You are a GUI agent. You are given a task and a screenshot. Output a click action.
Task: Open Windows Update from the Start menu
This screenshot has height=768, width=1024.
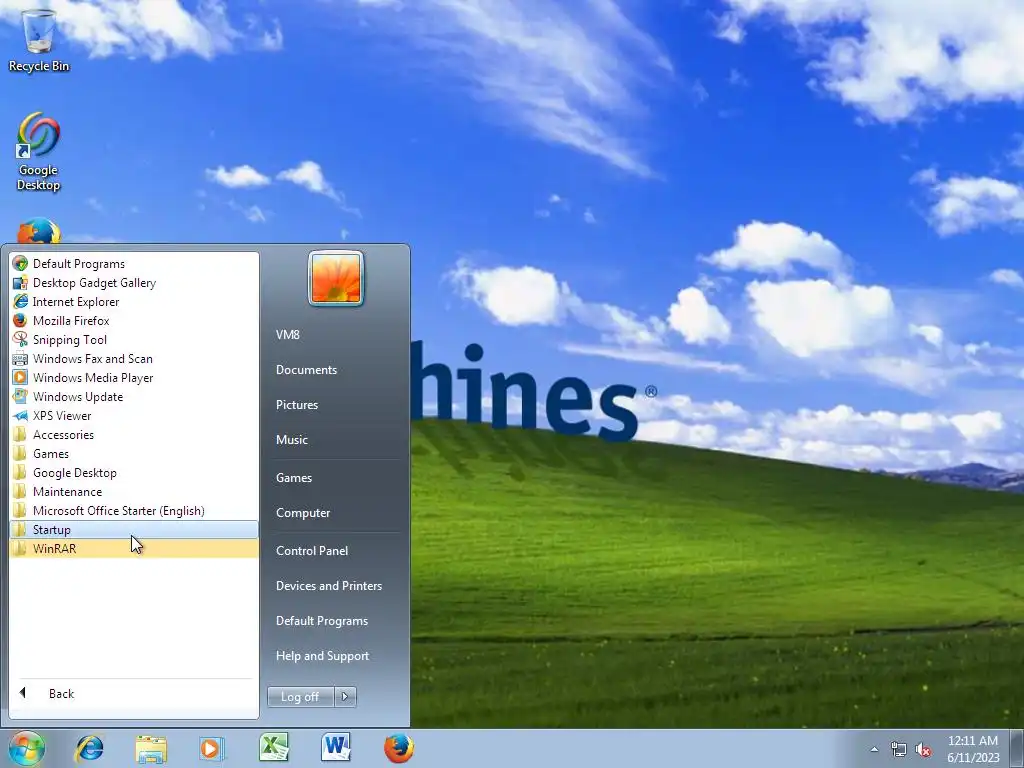(x=134, y=396)
